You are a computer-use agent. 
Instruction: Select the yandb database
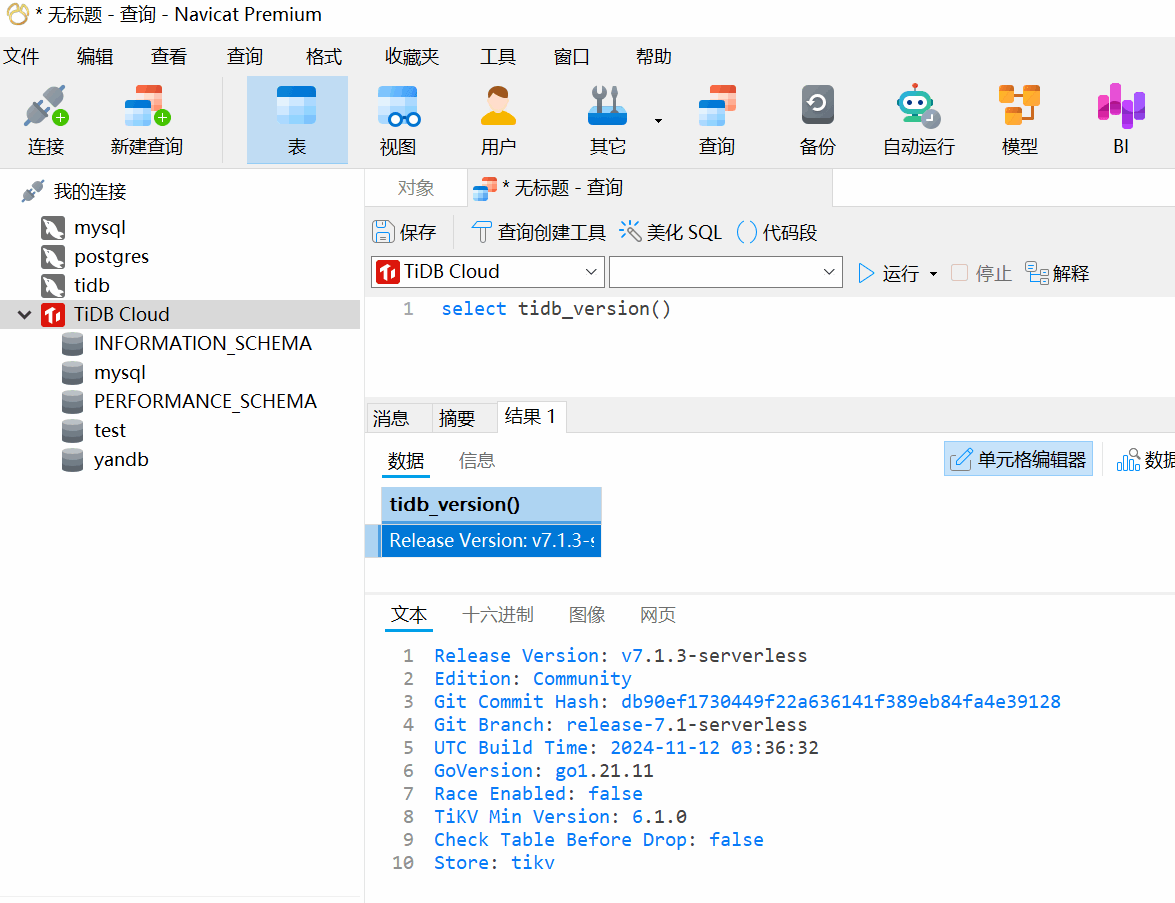(121, 459)
